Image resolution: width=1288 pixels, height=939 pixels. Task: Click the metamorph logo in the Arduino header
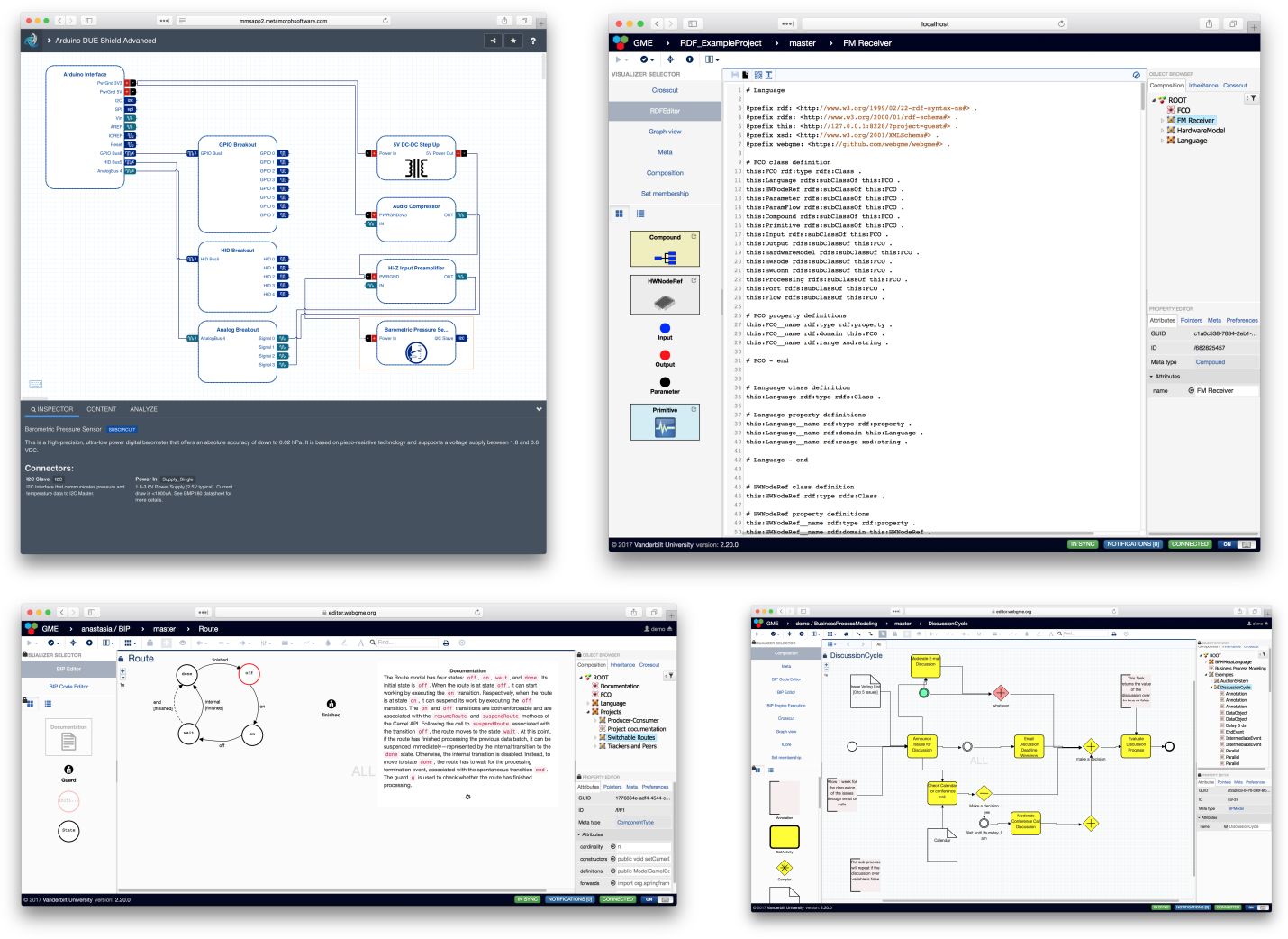pos(32,41)
